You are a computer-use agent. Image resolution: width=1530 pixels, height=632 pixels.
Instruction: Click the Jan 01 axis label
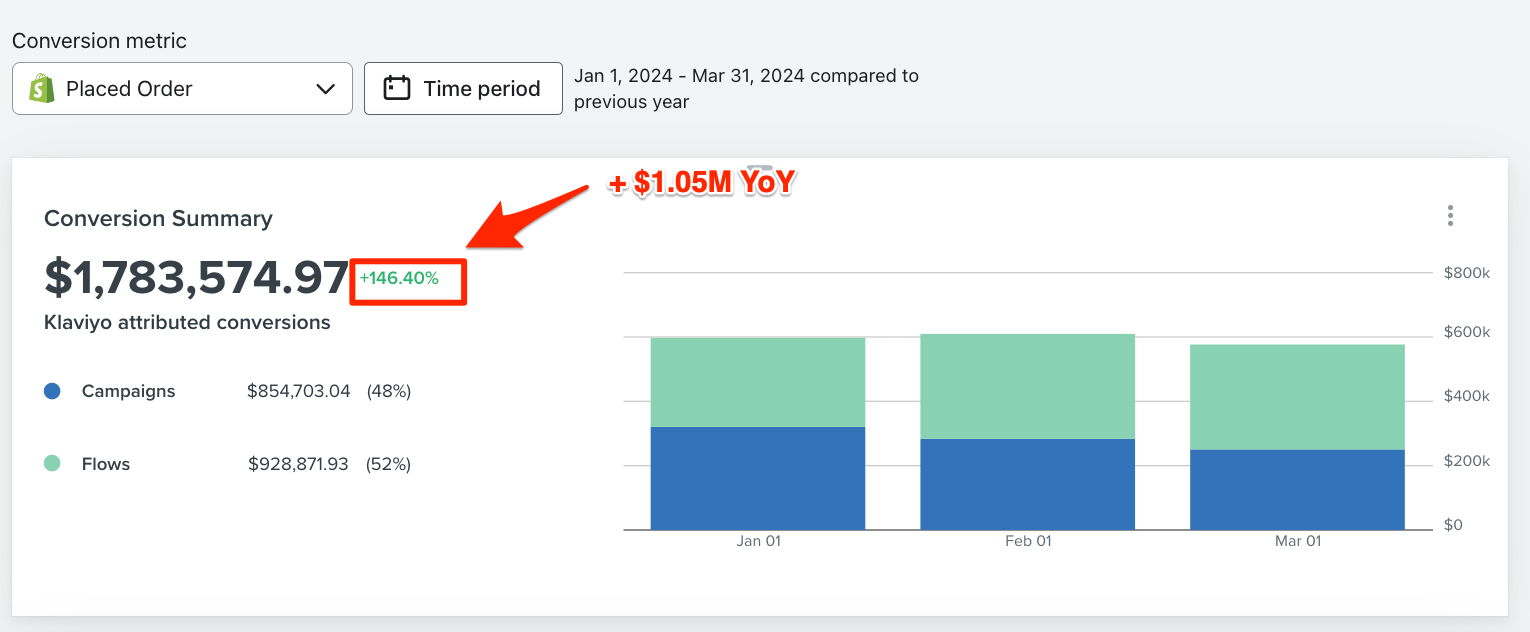[758, 541]
